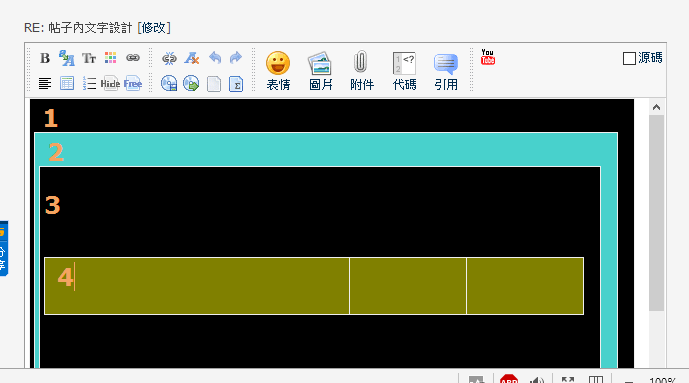Insert a 引用 quote block
Viewport: 689px width, 383px height.
tap(446, 71)
